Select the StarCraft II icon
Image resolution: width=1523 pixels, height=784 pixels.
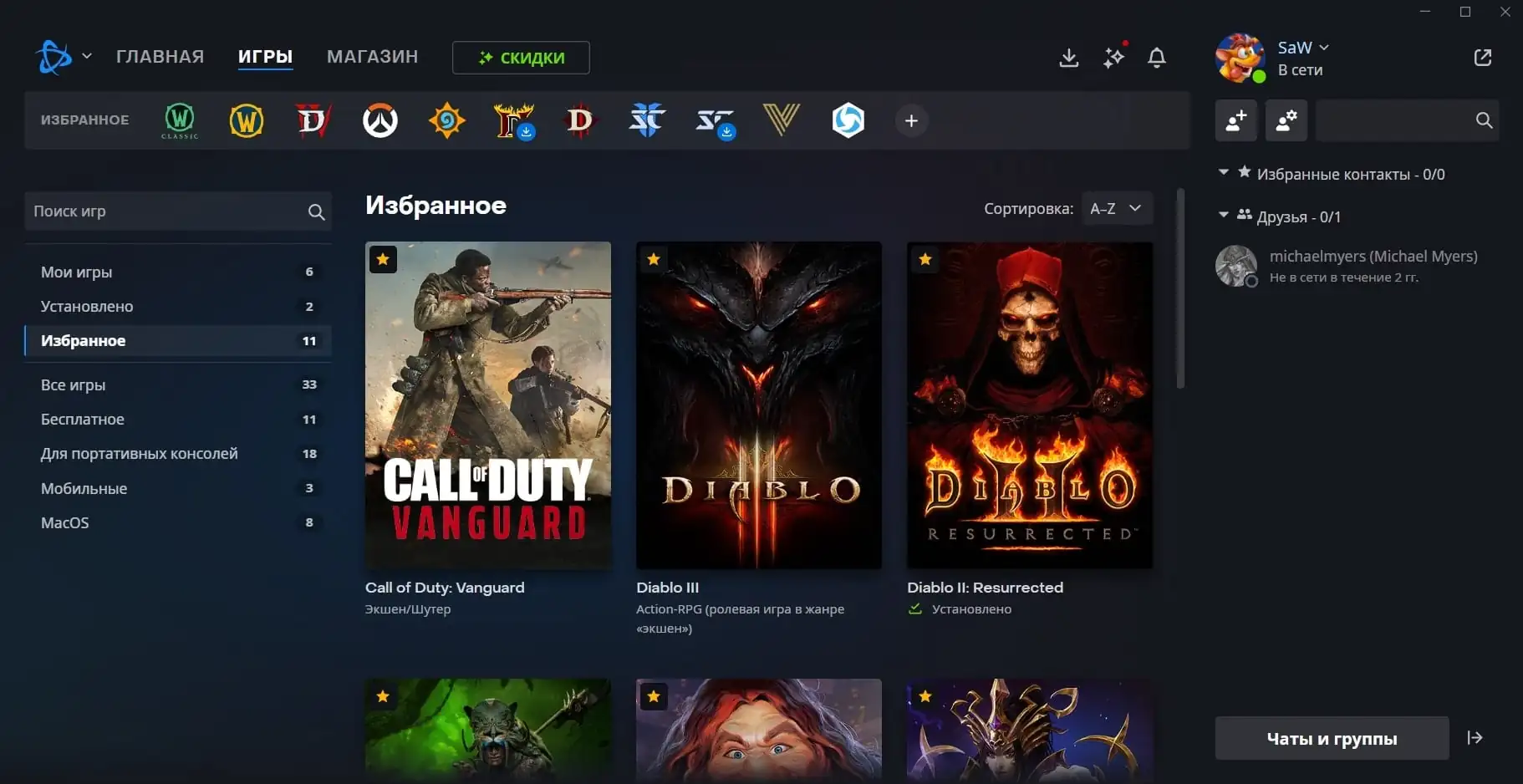[x=648, y=120]
